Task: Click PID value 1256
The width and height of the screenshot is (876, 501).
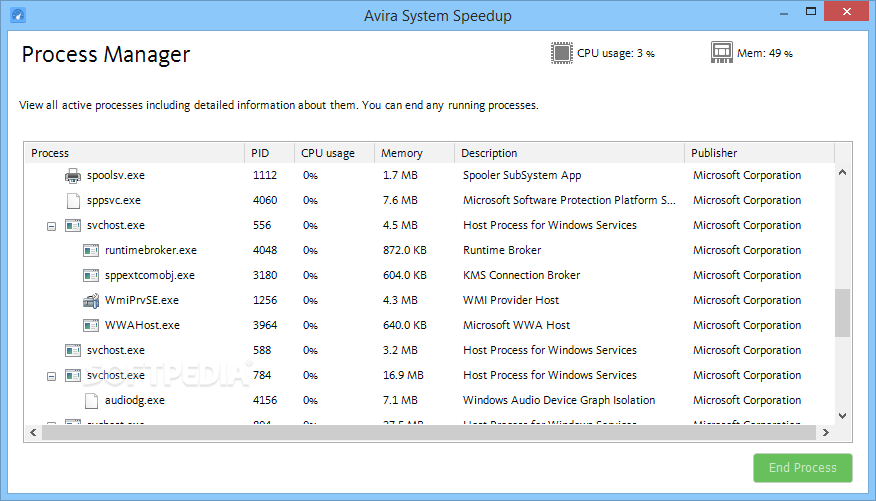Action: 265,300
